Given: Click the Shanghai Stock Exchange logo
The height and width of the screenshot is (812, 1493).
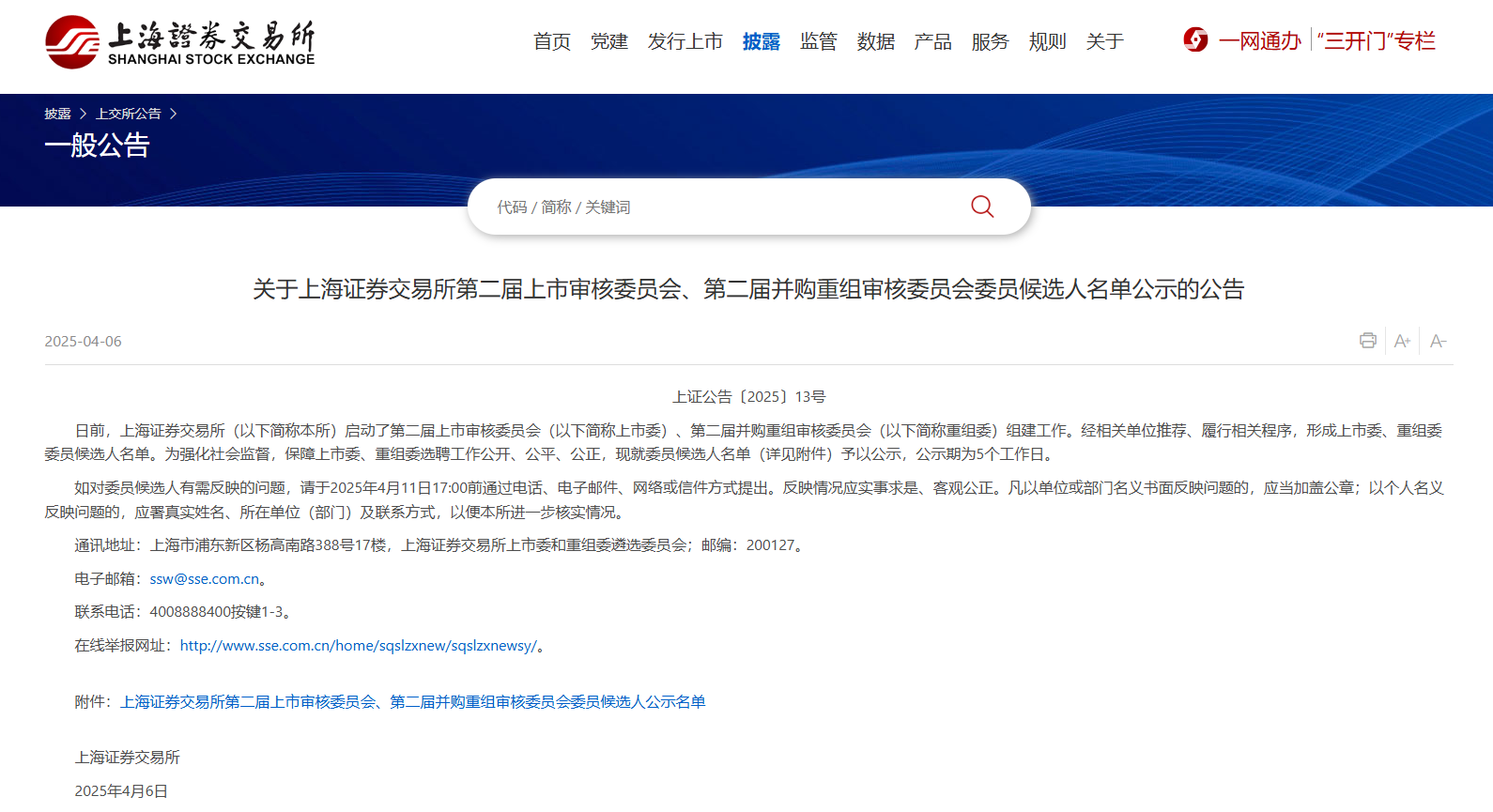Looking at the screenshot, I should point(180,42).
